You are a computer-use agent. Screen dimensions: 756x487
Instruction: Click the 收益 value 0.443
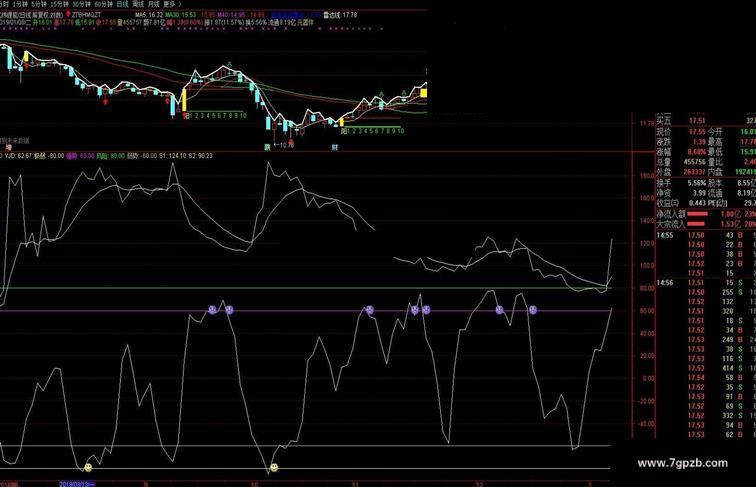[x=697, y=203]
